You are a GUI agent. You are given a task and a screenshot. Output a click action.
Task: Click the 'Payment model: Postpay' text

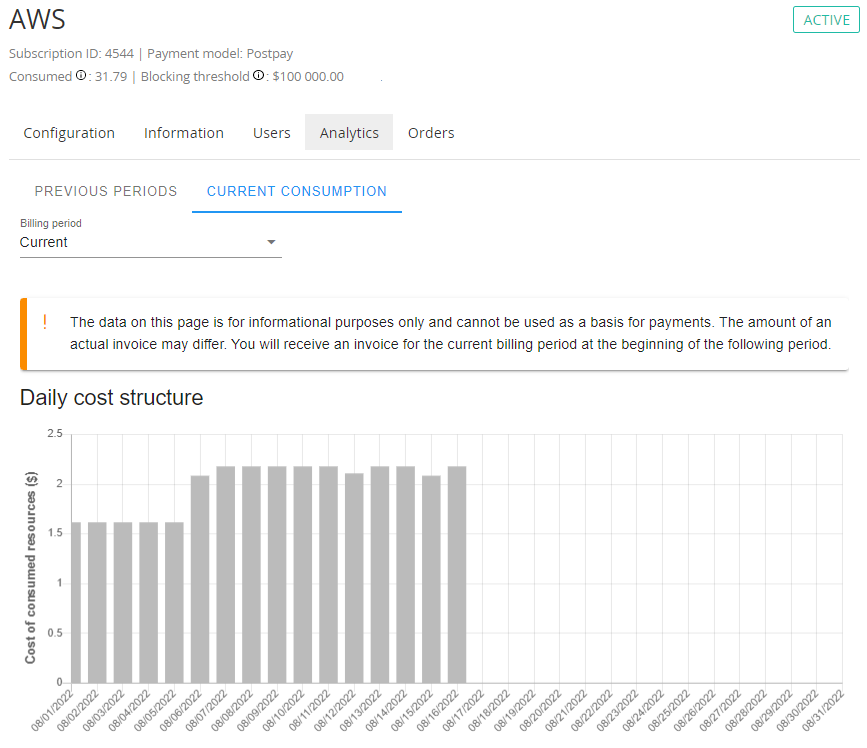click(x=220, y=54)
